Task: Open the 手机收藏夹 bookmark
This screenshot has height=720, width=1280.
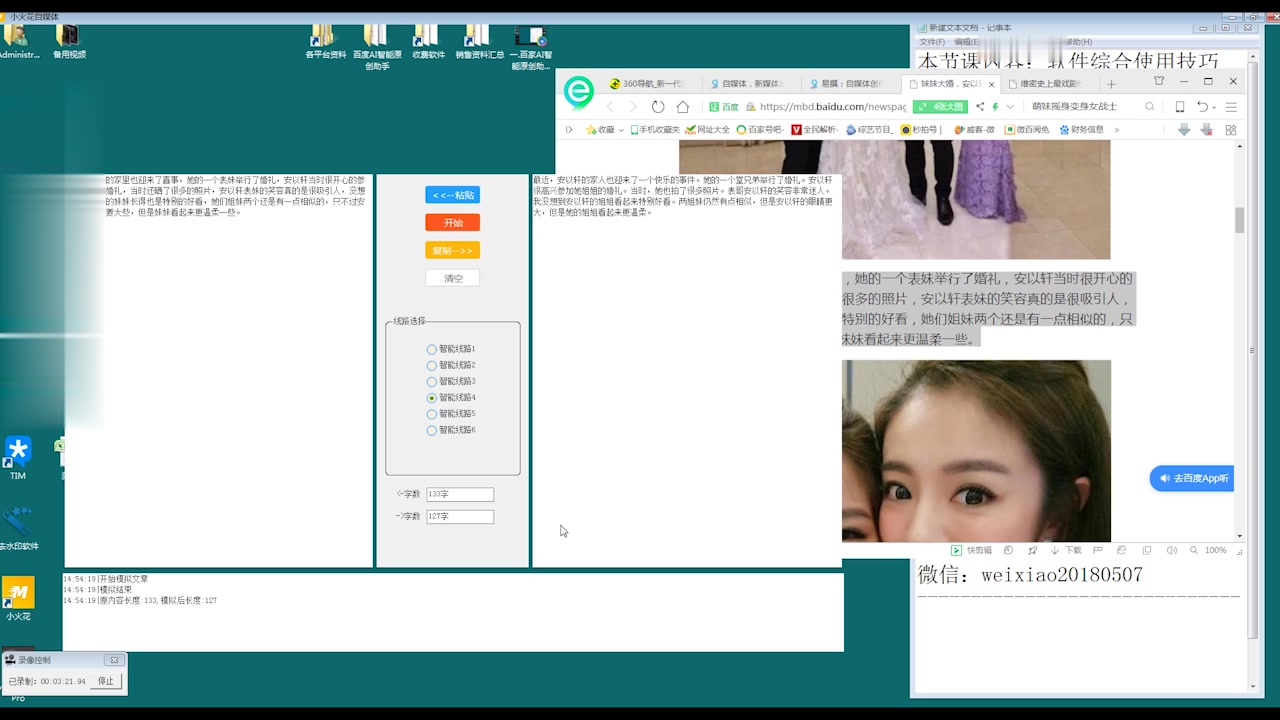Action: [655, 130]
